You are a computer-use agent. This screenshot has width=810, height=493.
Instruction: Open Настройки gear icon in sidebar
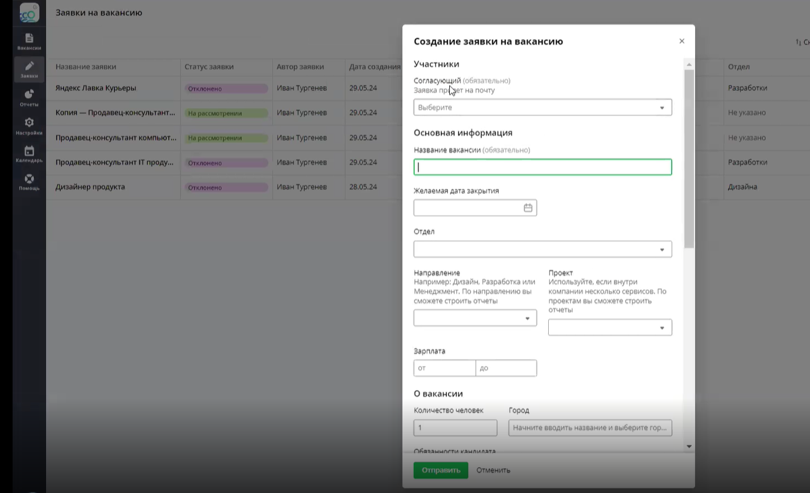[29, 124]
